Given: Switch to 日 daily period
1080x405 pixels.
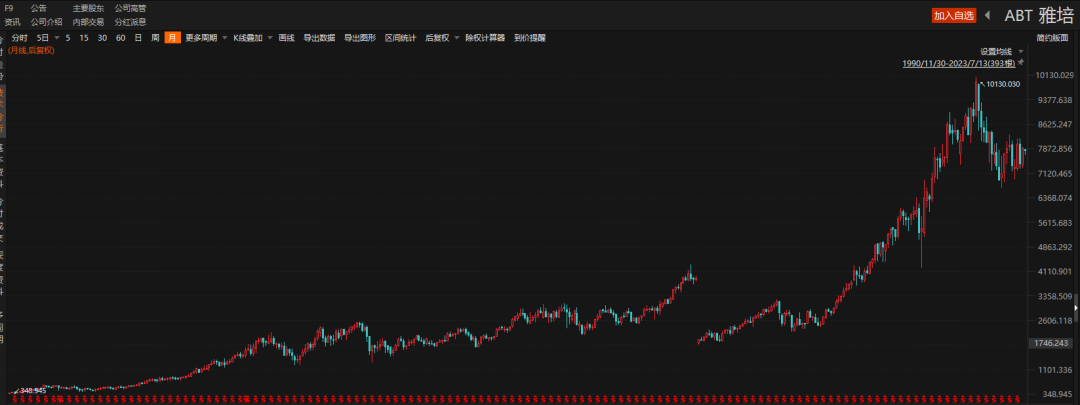Looking at the screenshot, I should point(138,37).
